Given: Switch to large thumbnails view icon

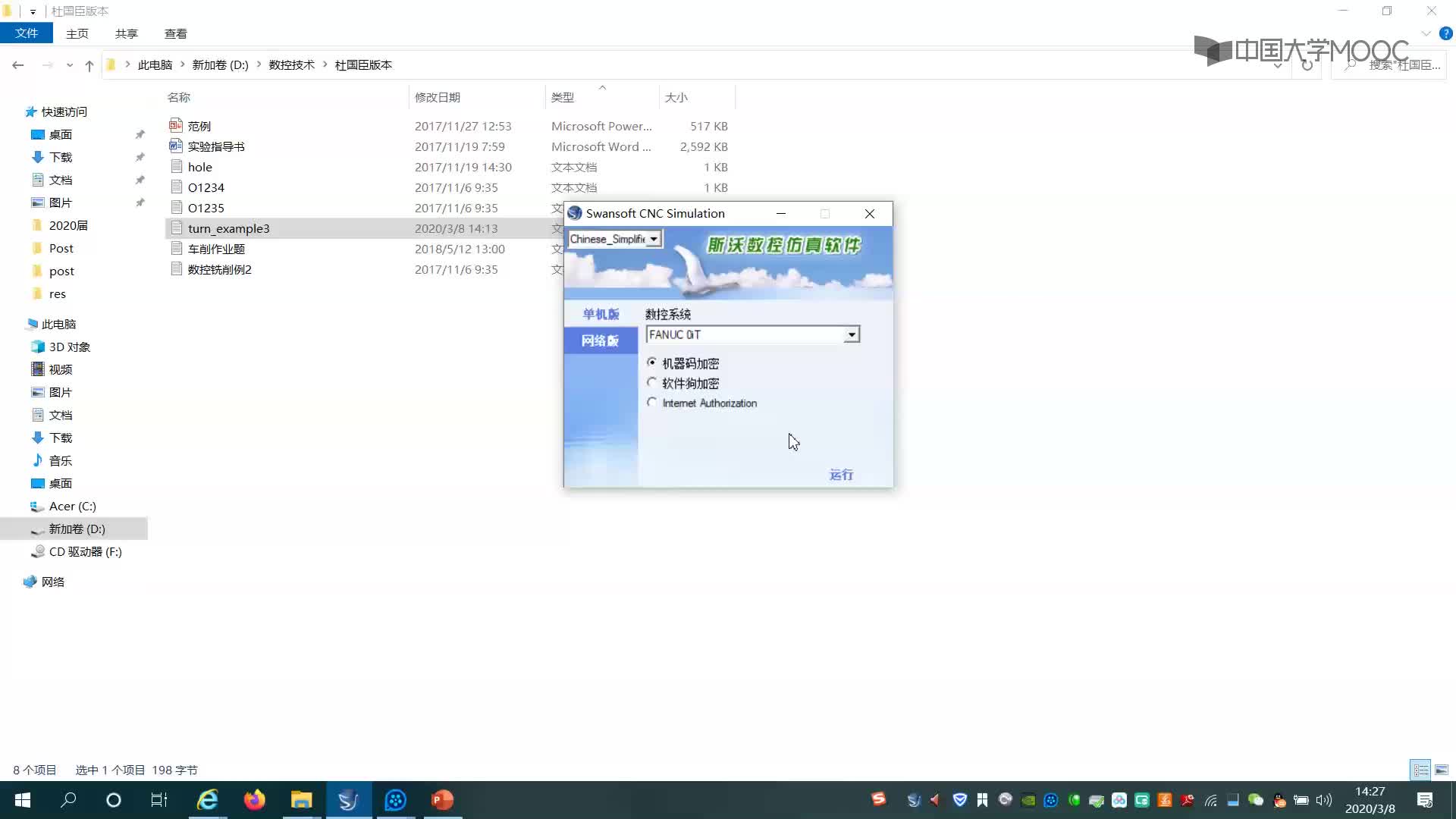Looking at the screenshot, I should click(x=1442, y=770).
